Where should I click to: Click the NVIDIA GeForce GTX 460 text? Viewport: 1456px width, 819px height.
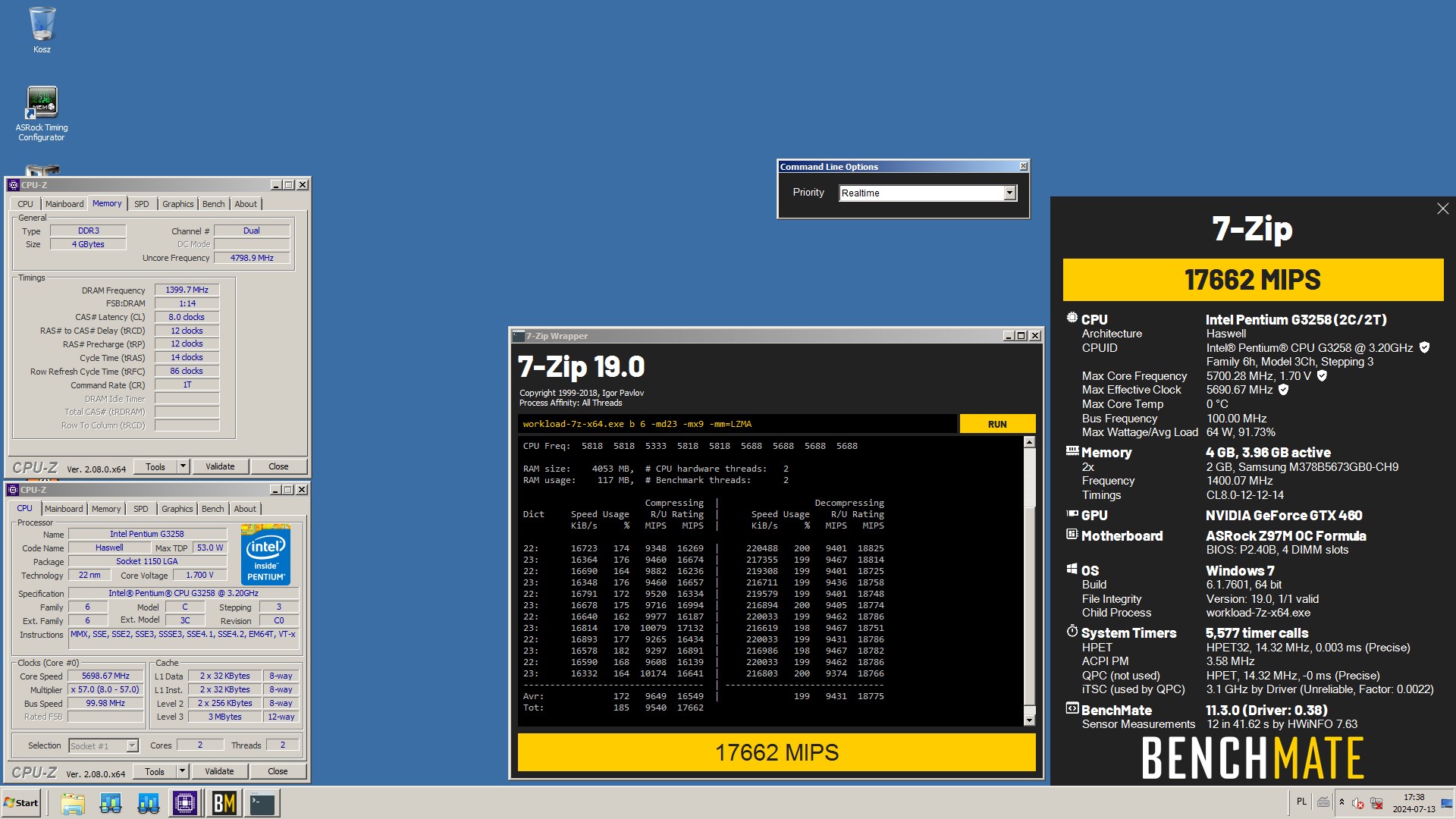pos(1284,515)
